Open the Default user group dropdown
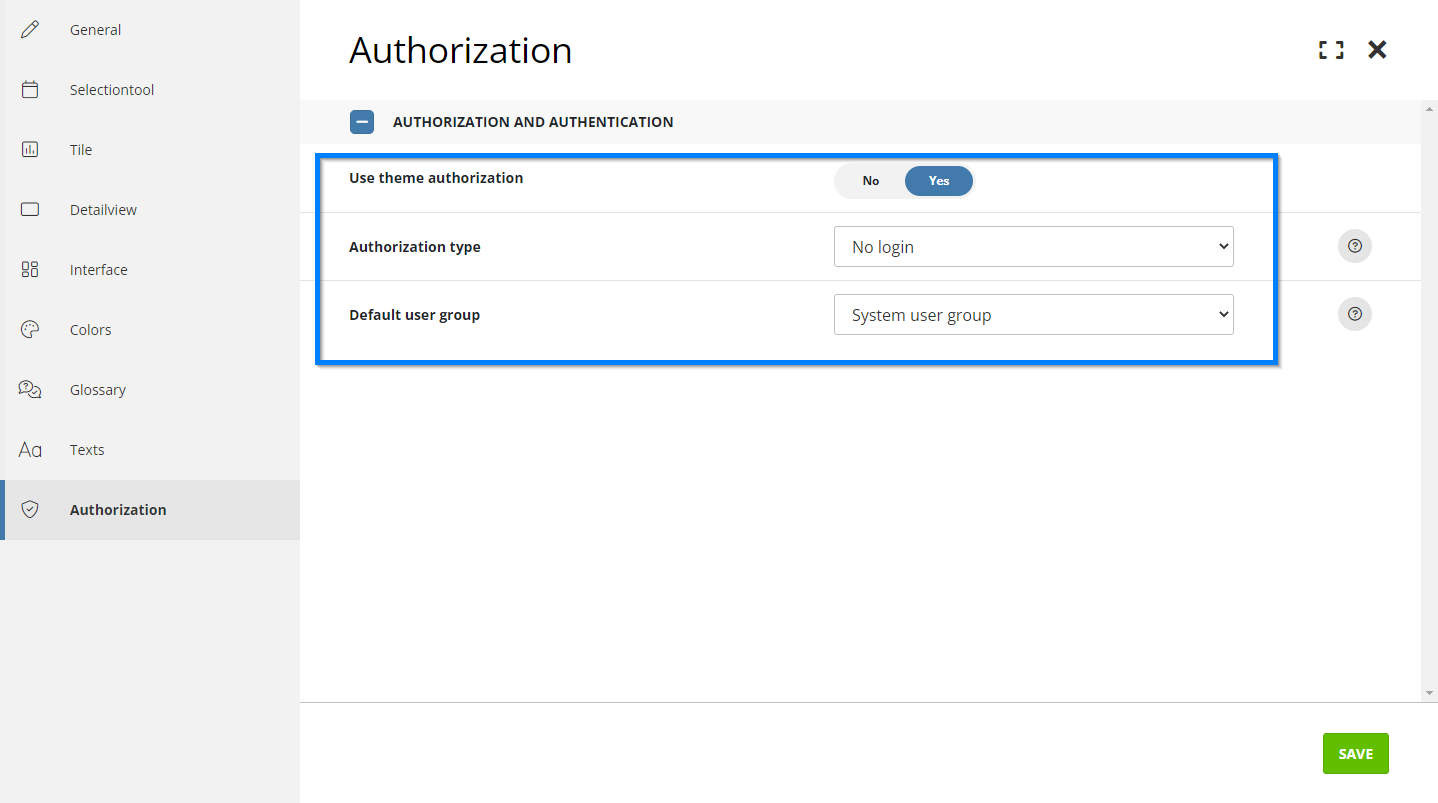The image size is (1438, 803). click(1034, 315)
